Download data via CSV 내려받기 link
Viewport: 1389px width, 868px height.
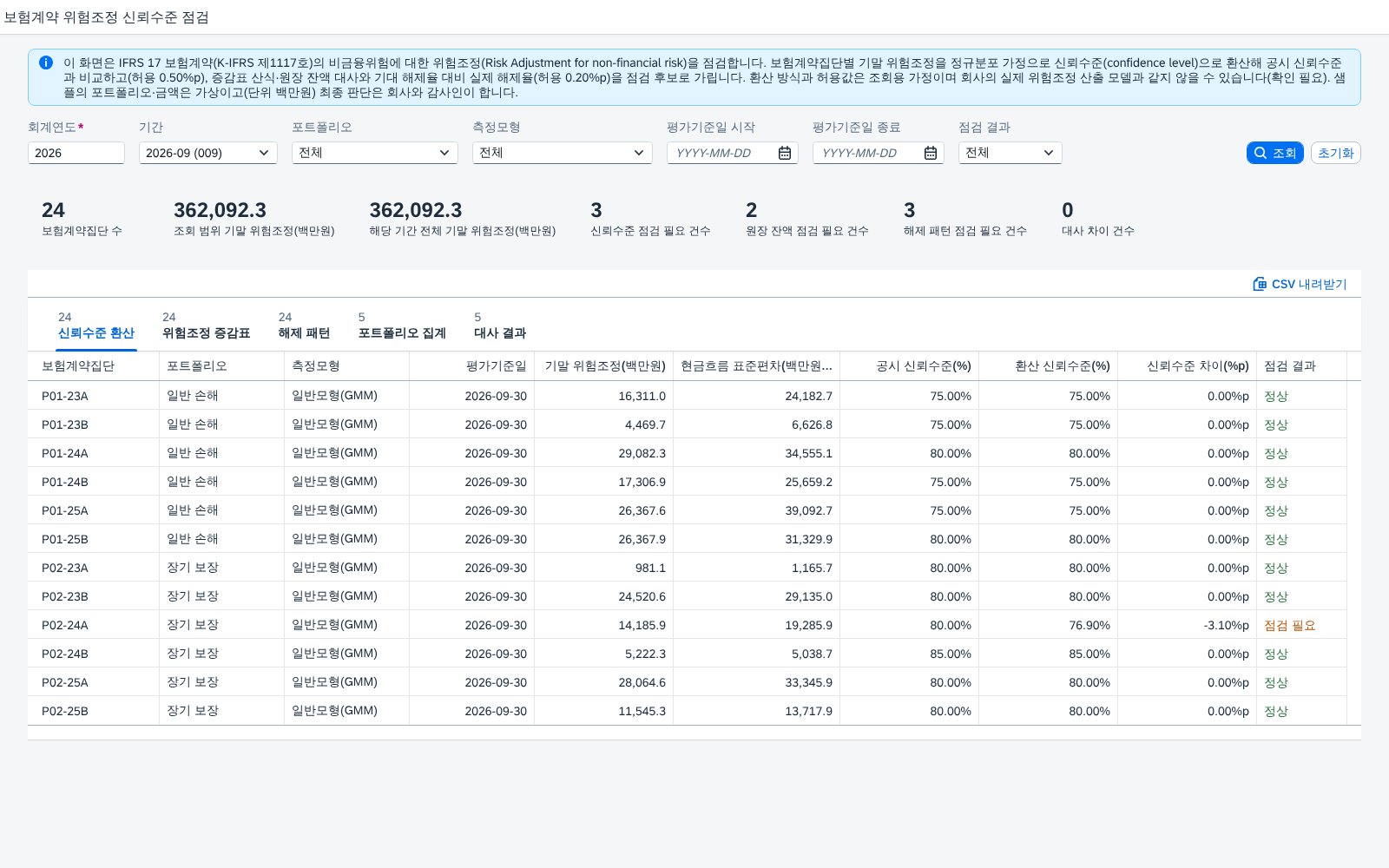pyautogui.click(x=1300, y=284)
